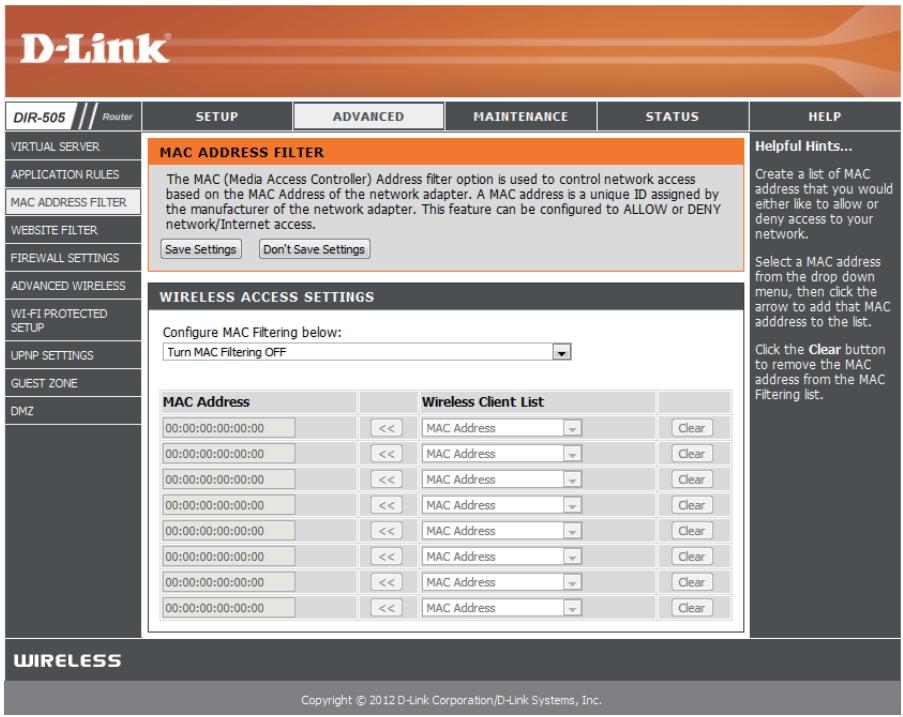Clear the seventh row MAC entry

pos(692,582)
